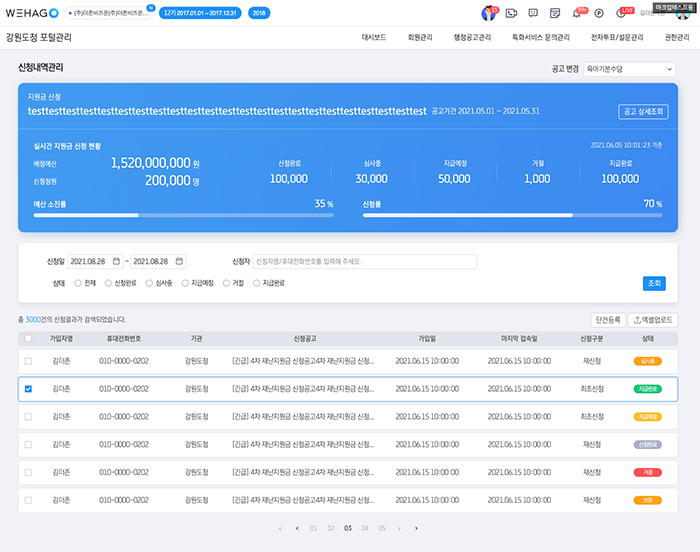Go to next page using pagination arrow

(x=400, y=528)
